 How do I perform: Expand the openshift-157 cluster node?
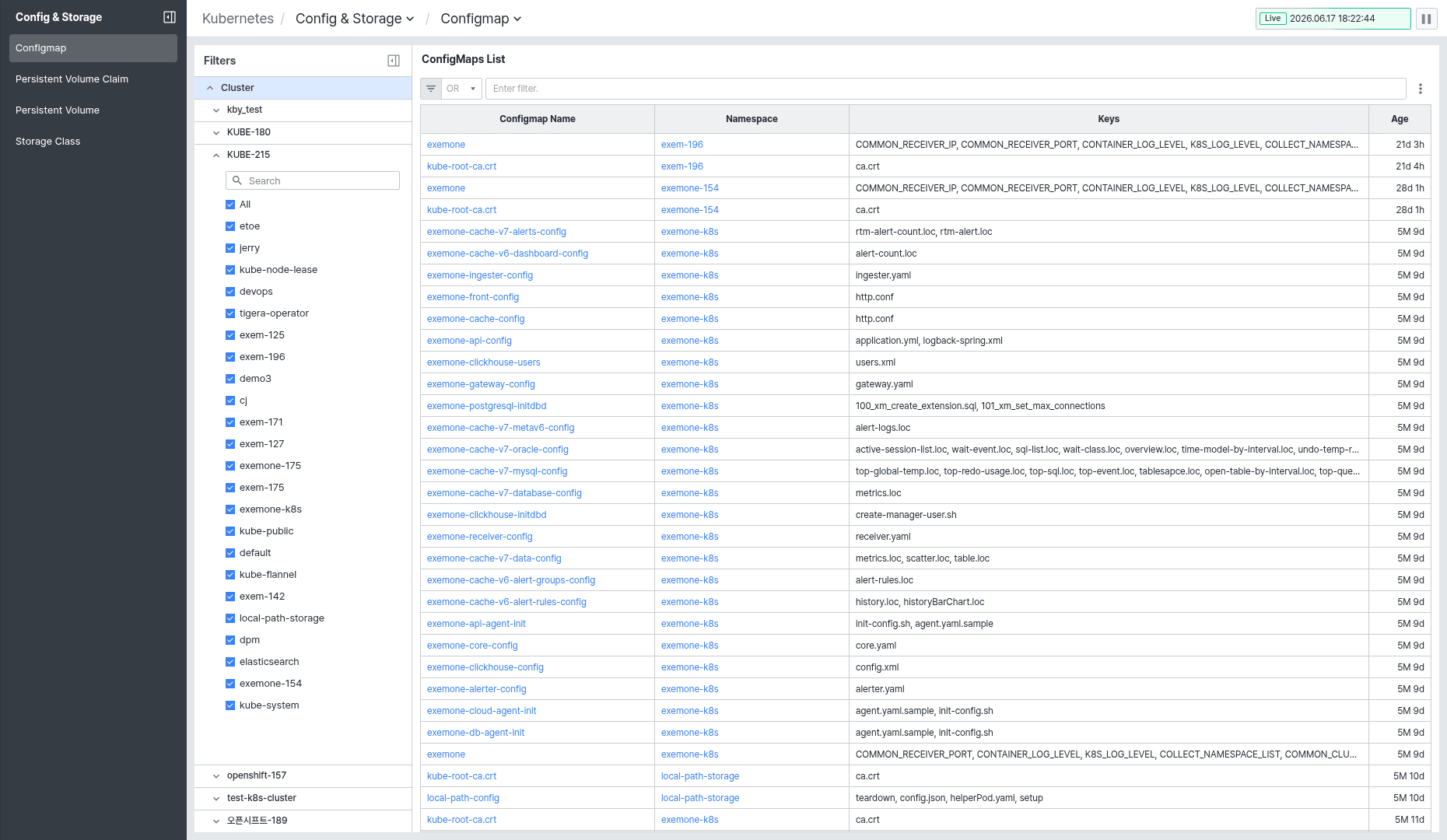pyautogui.click(x=216, y=776)
